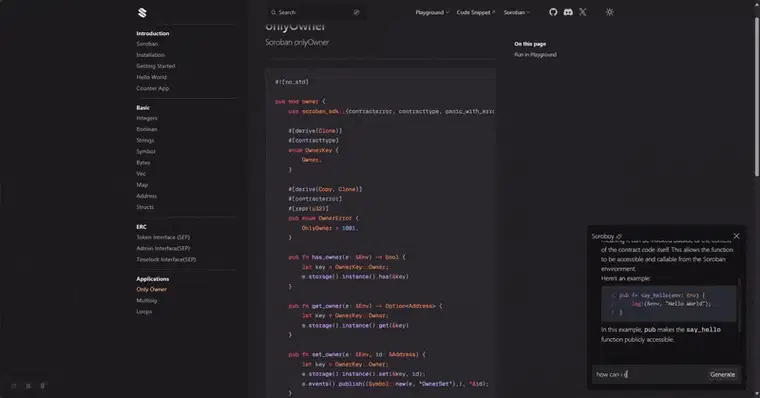Open Loops under Applications
Image resolution: width=760 pixels, height=398 pixels.
click(144, 312)
